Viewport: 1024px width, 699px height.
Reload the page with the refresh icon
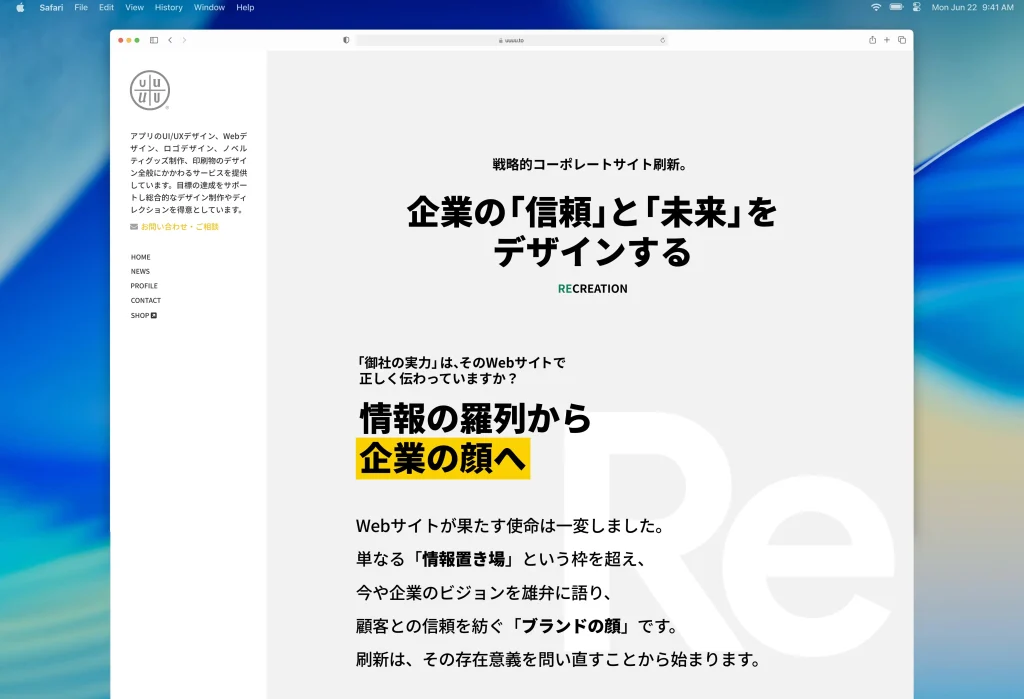click(662, 40)
